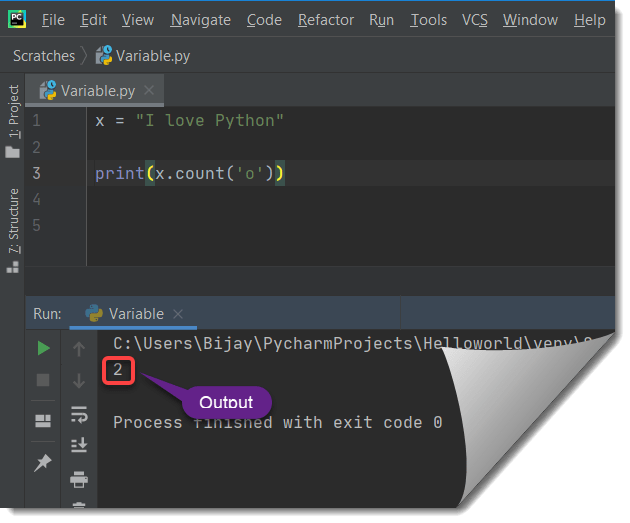Open the Navigate menu
The image size is (630, 523).
coord(200,20)
